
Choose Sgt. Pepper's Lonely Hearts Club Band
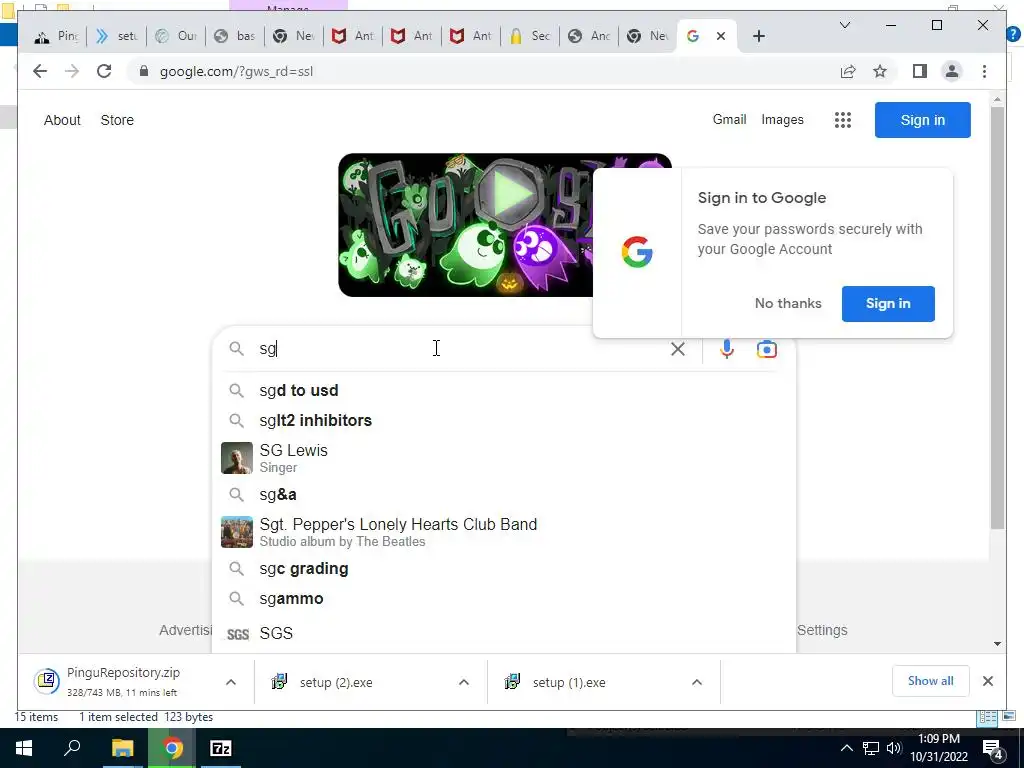504,532
